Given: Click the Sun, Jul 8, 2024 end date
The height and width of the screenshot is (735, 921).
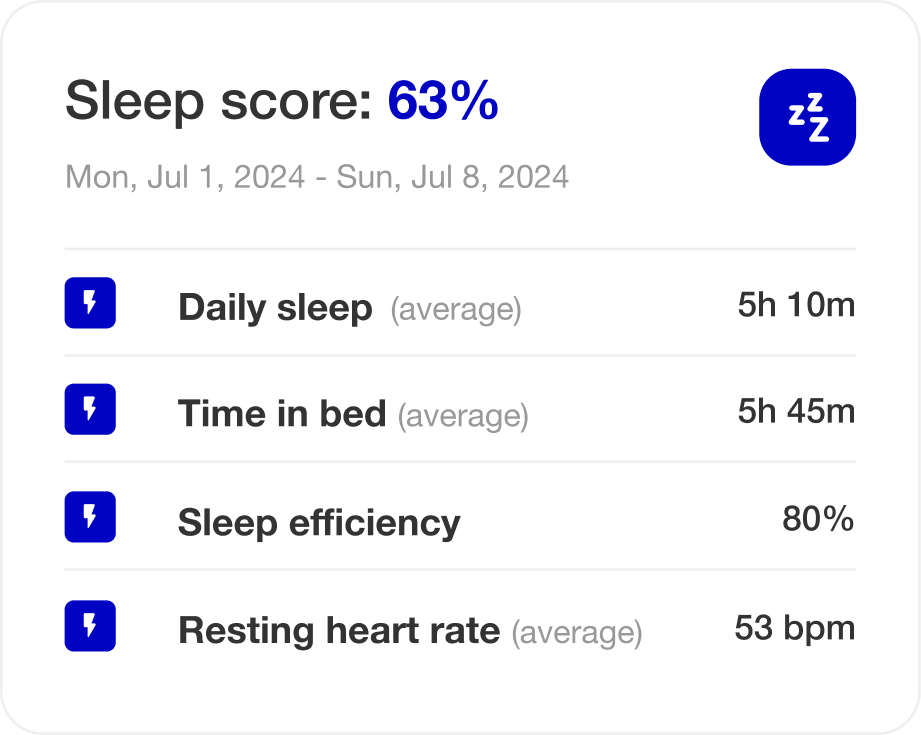Looking at the screenshot, I should point(453,177).
